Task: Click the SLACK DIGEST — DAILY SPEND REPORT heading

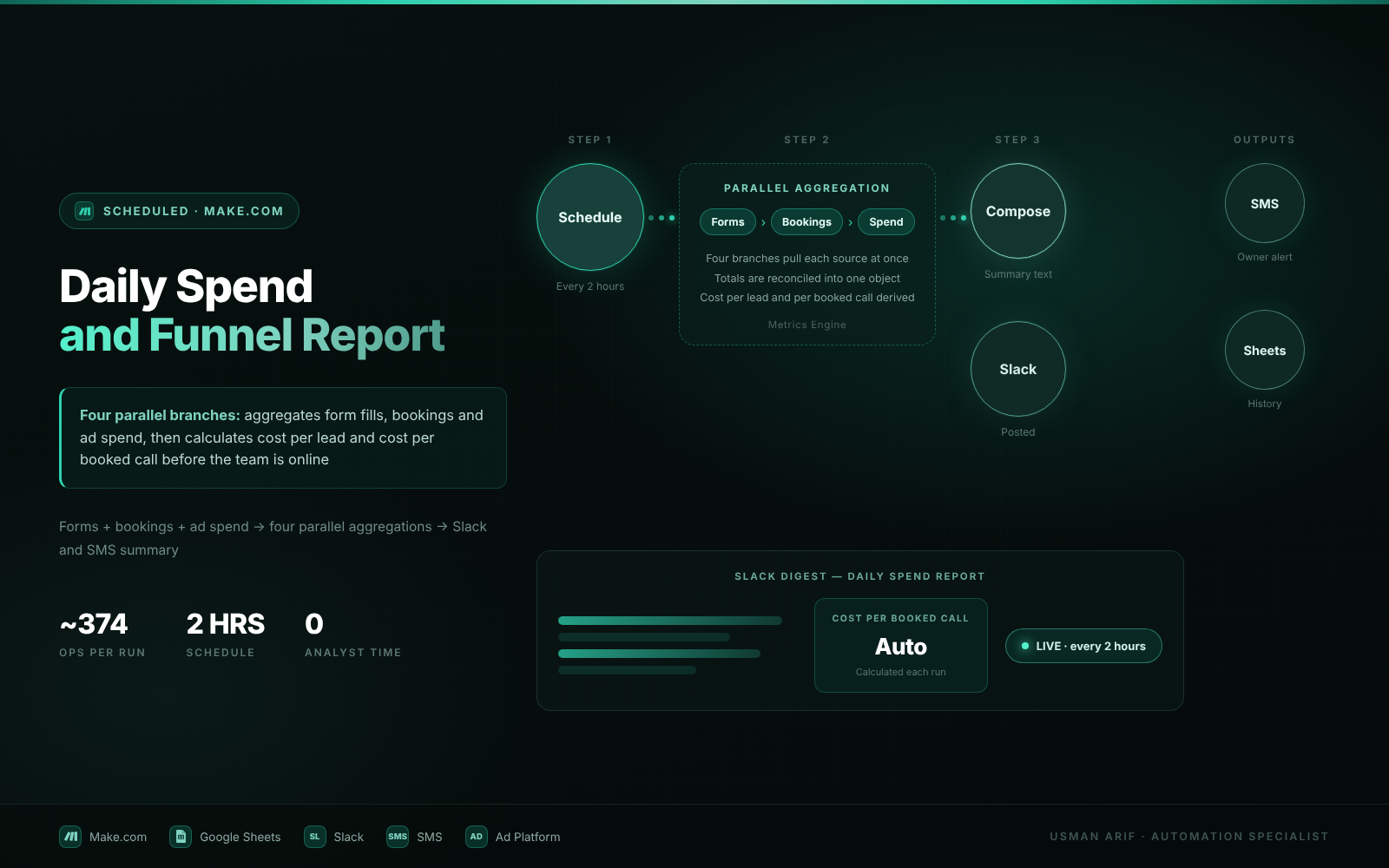Action: [859, 576]
